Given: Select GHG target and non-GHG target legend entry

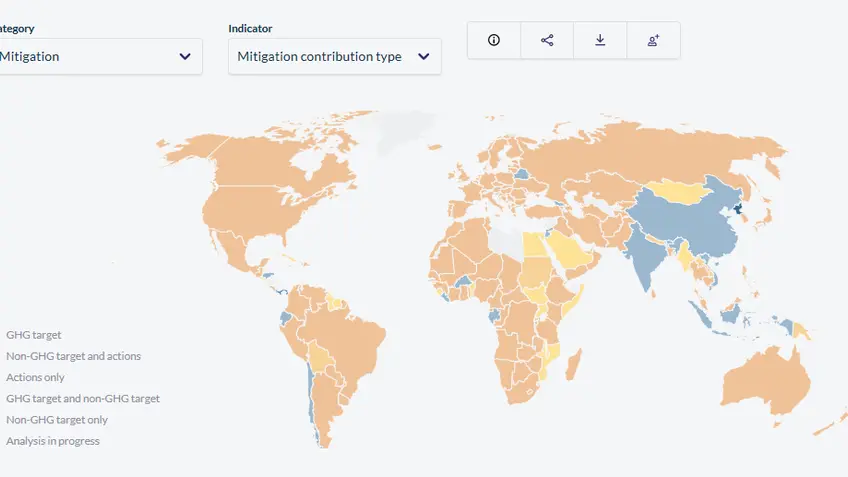Looking at the screenshot, I should (83, 399).
